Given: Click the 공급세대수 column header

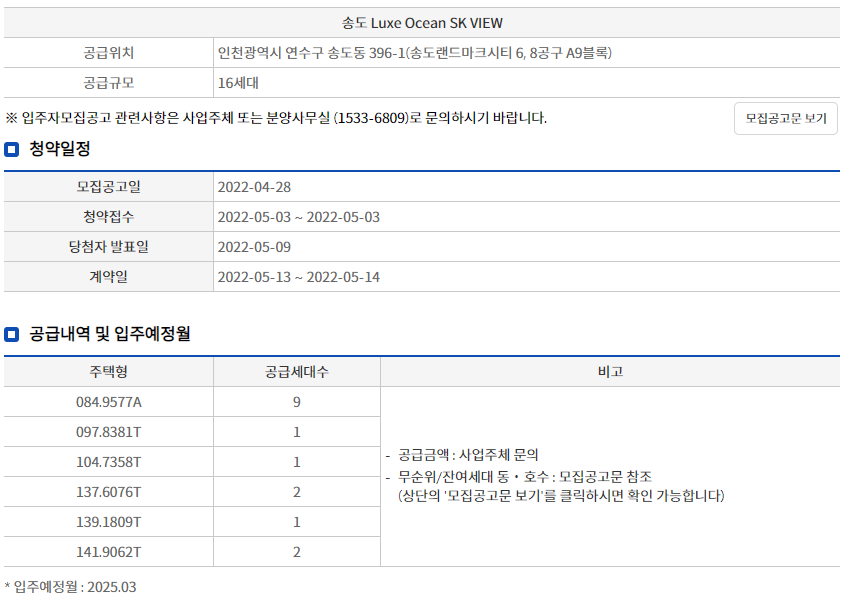Looking at the screenshot, I should [x=297, y=372].
